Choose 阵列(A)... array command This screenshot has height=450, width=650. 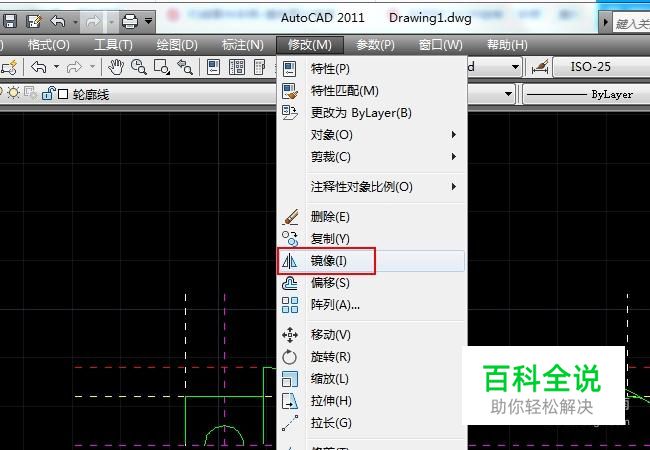click(372, 305)
